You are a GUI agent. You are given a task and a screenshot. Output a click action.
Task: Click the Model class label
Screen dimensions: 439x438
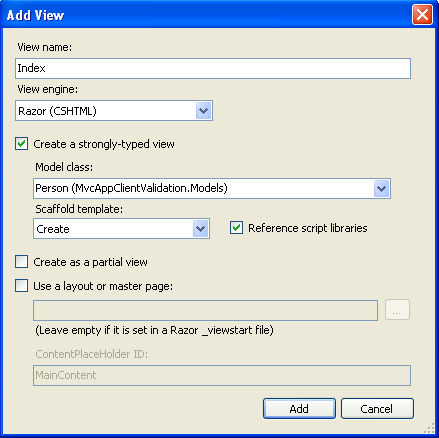point(64,167)
